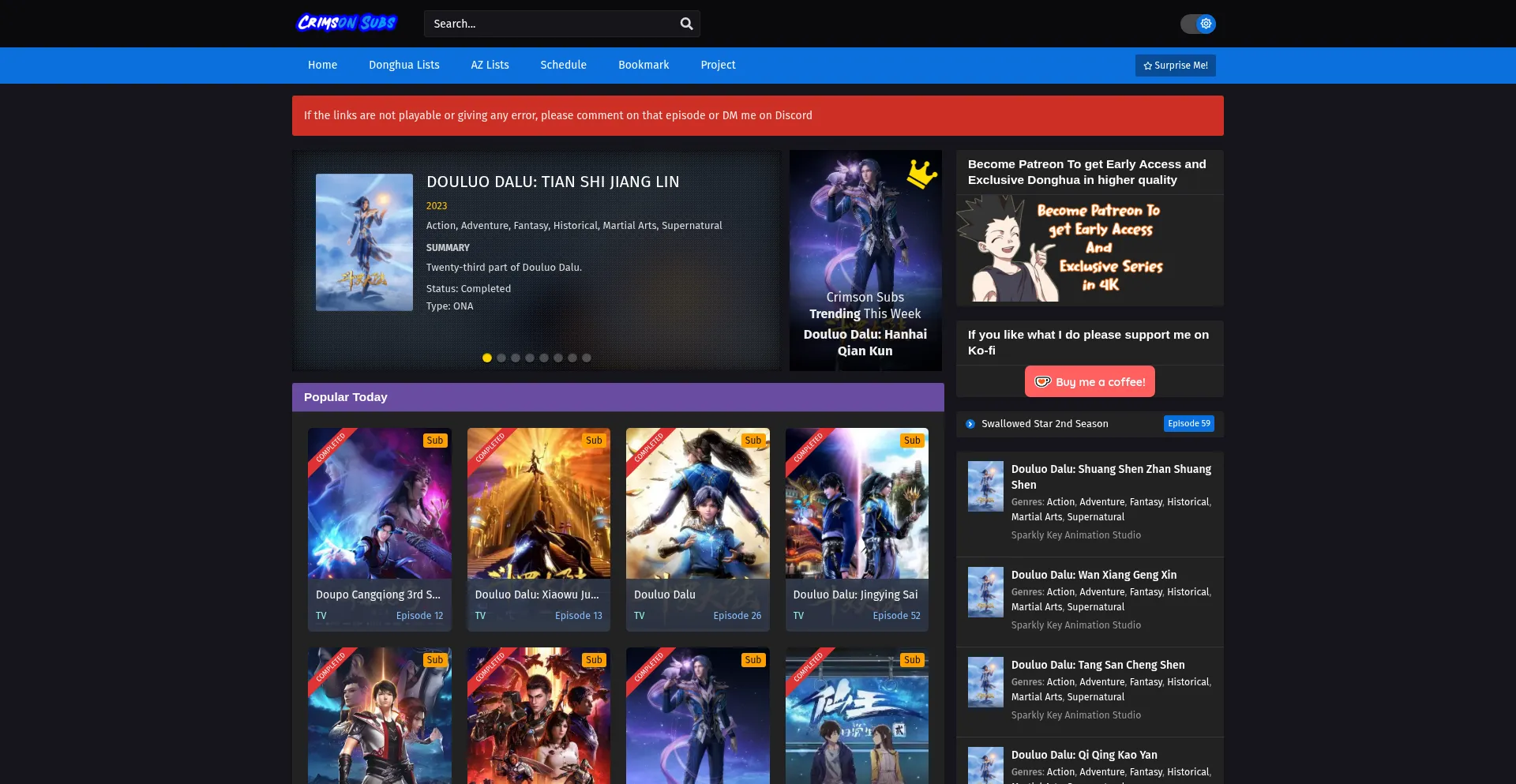Open Donghua Lists menu
Viewport: 1516px width, 784px height.
tap(404, 65)
